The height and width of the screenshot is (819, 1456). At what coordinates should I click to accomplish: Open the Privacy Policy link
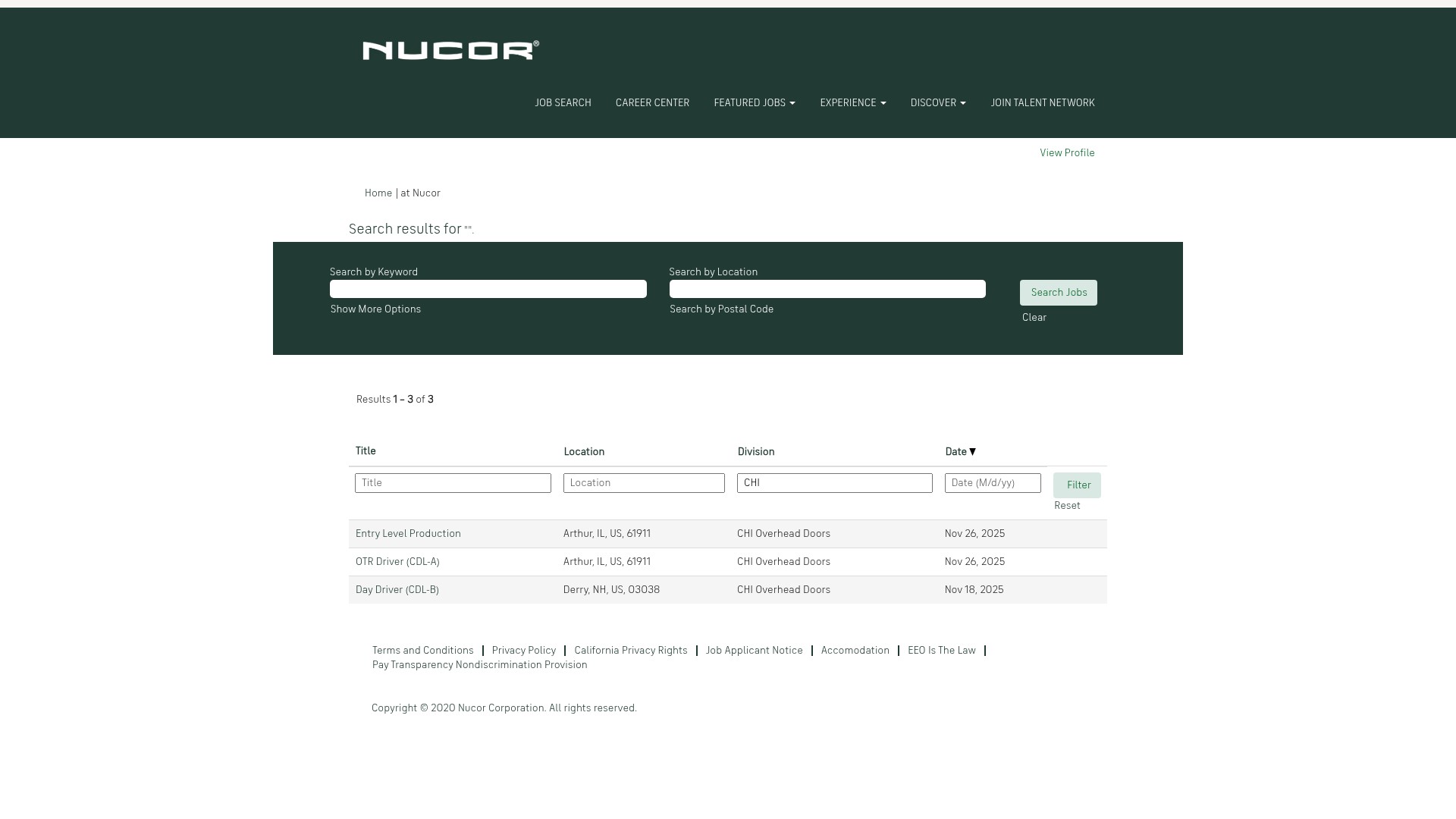point(524,651)
